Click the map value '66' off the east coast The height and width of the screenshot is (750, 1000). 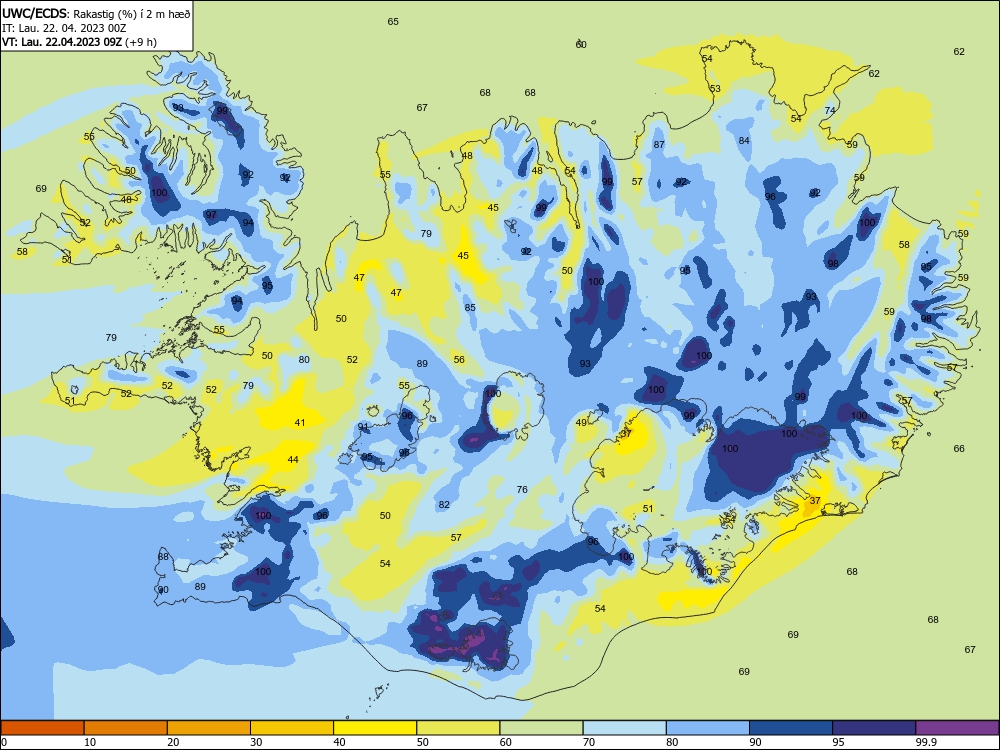959,448
